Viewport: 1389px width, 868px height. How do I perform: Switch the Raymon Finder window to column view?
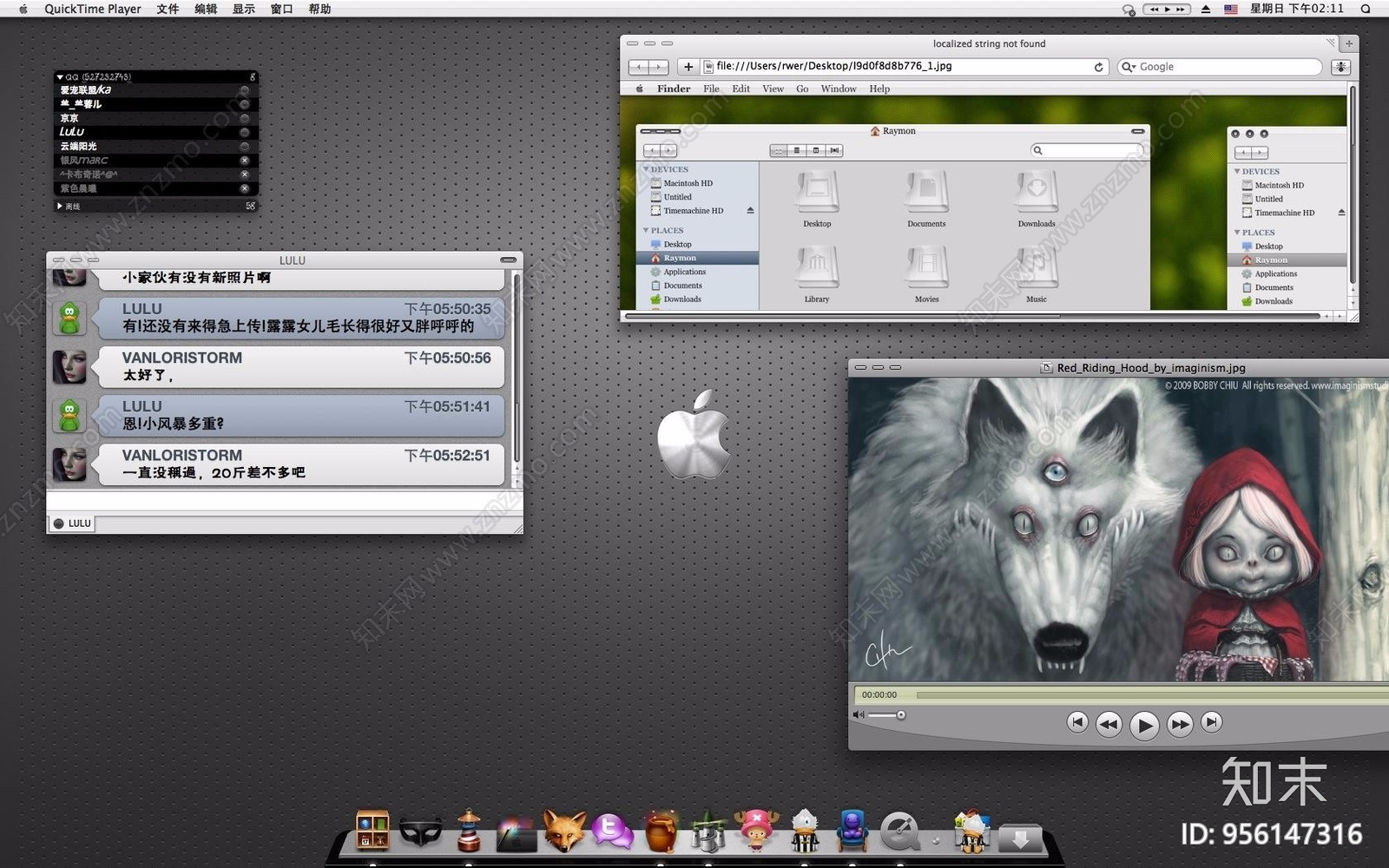tap(815, 151)
